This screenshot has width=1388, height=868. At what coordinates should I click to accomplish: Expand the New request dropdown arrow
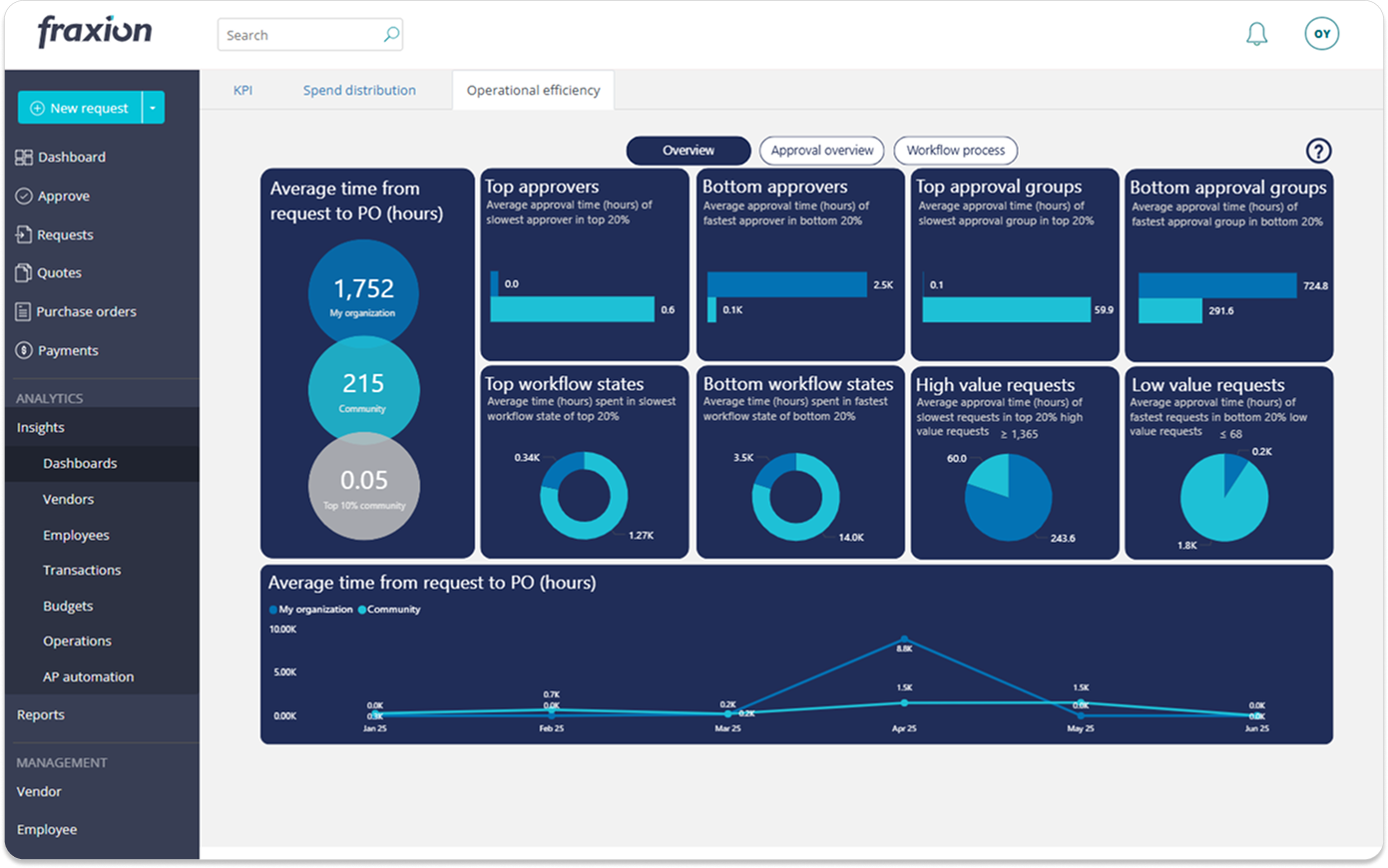pos(154,107)
